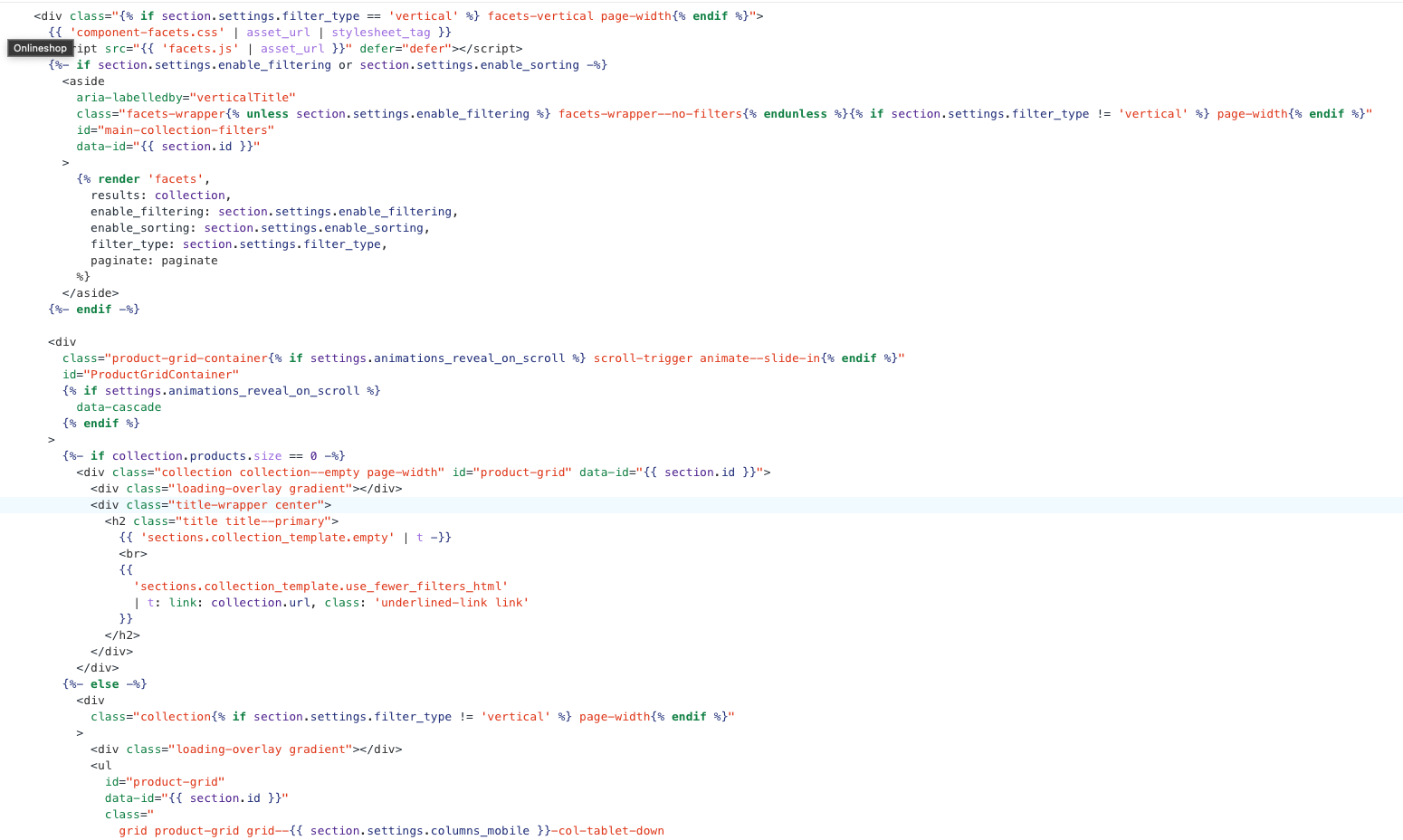This screenshot has height=840, width=1403.
Task: Click the render keyword
Action: [x=119, y=179]
